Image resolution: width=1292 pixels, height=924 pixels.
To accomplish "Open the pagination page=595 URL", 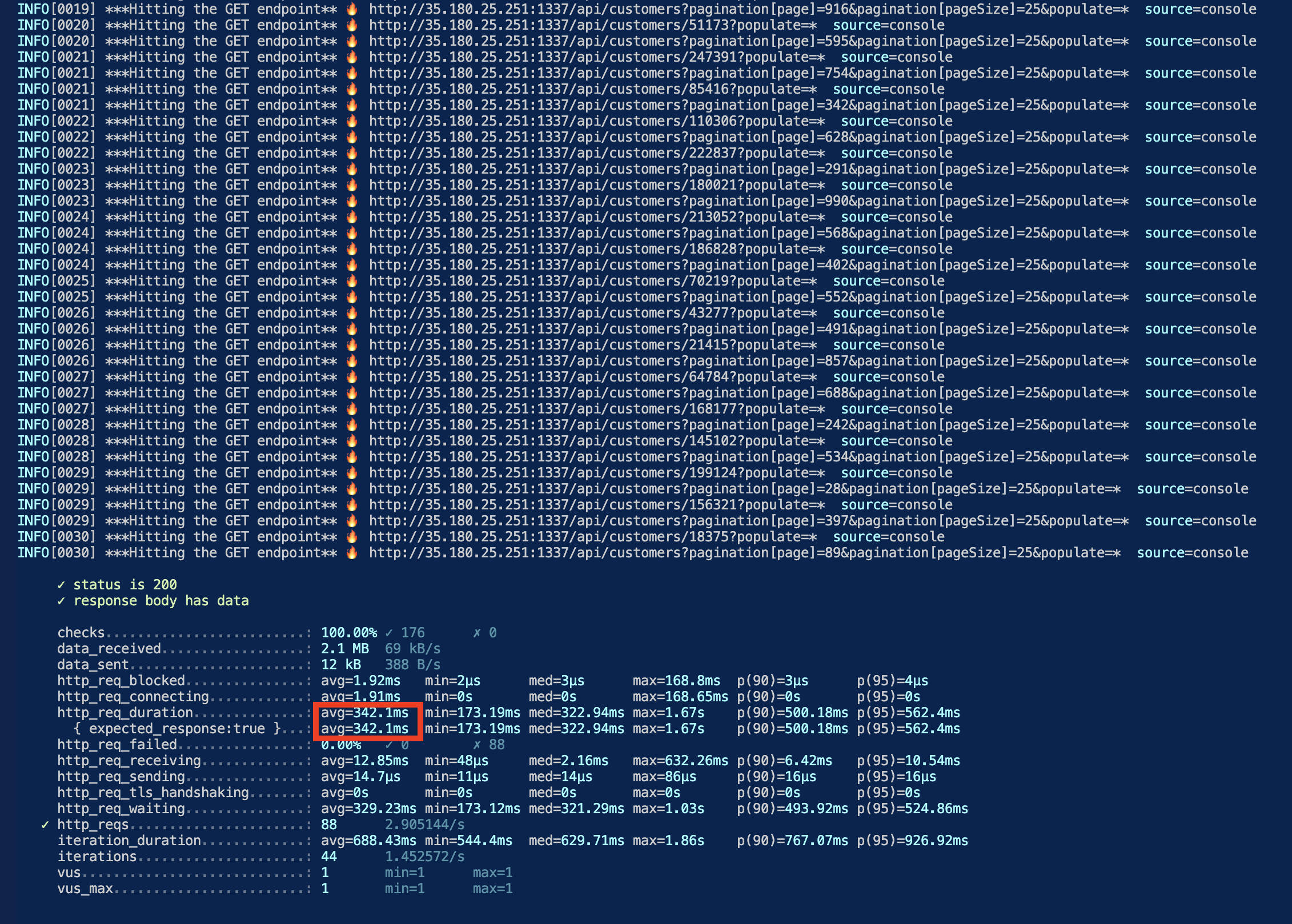I will pyautogui.click(x=748, y=41).
